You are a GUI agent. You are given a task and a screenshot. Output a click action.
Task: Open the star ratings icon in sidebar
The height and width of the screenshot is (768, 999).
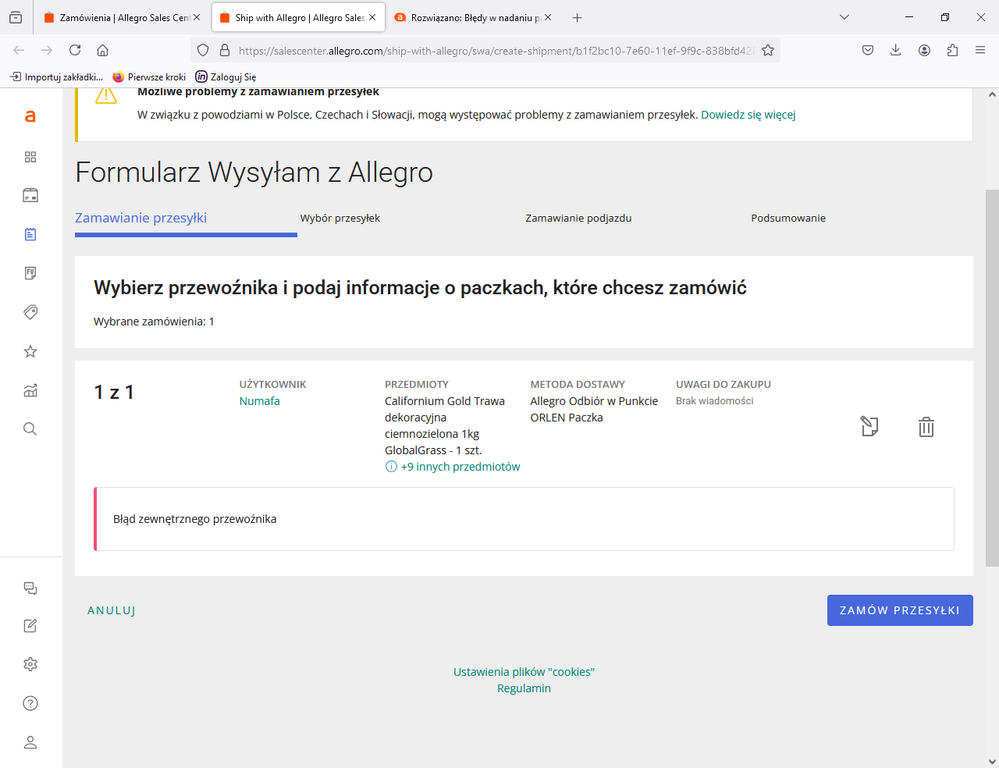(30, 351)
